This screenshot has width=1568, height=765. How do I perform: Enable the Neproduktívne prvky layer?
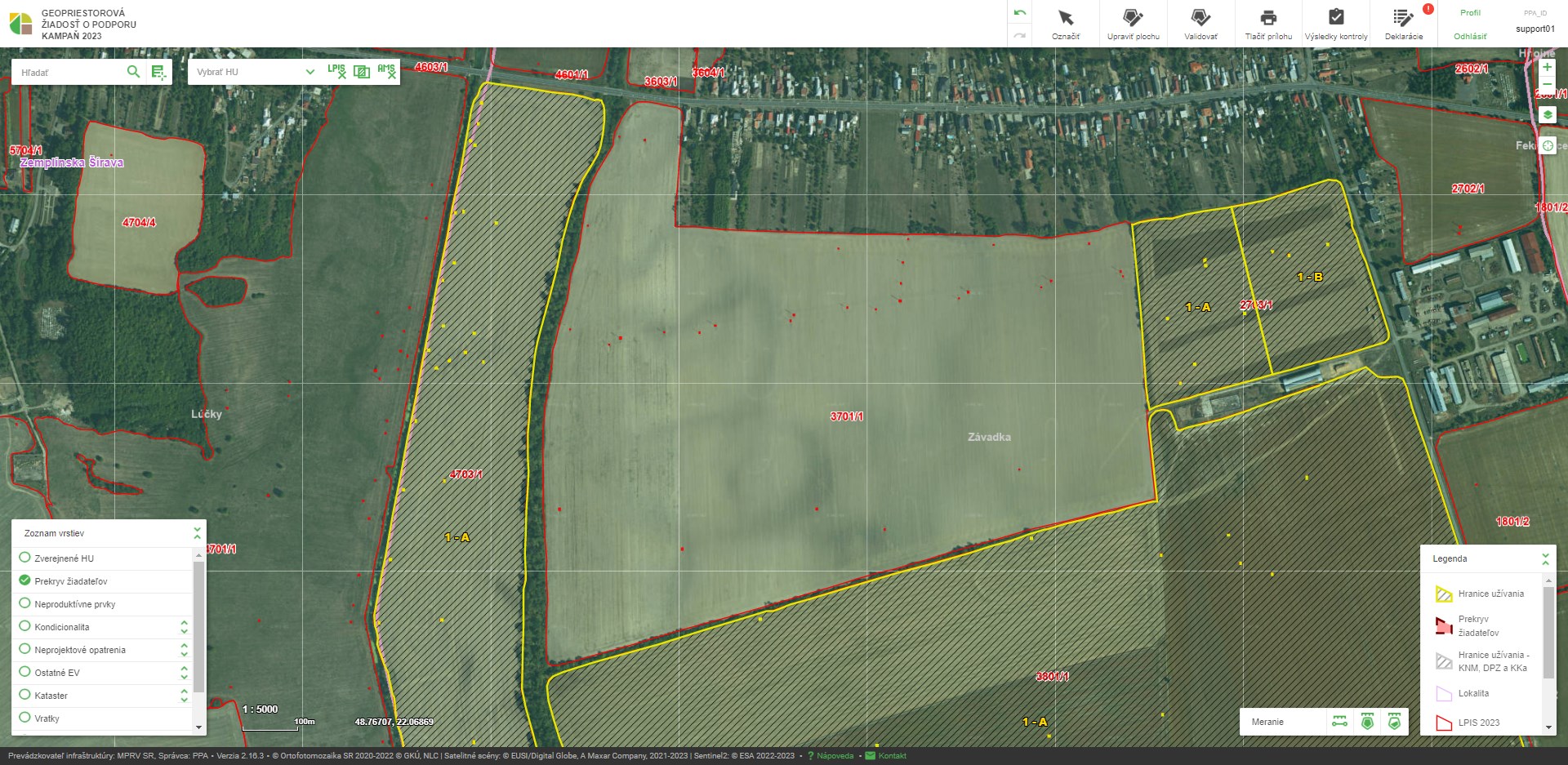(x=24, y=603)
